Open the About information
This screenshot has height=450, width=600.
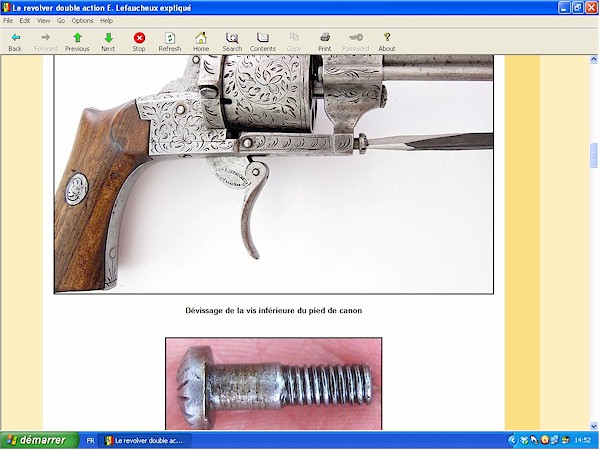tap(386, 42)
